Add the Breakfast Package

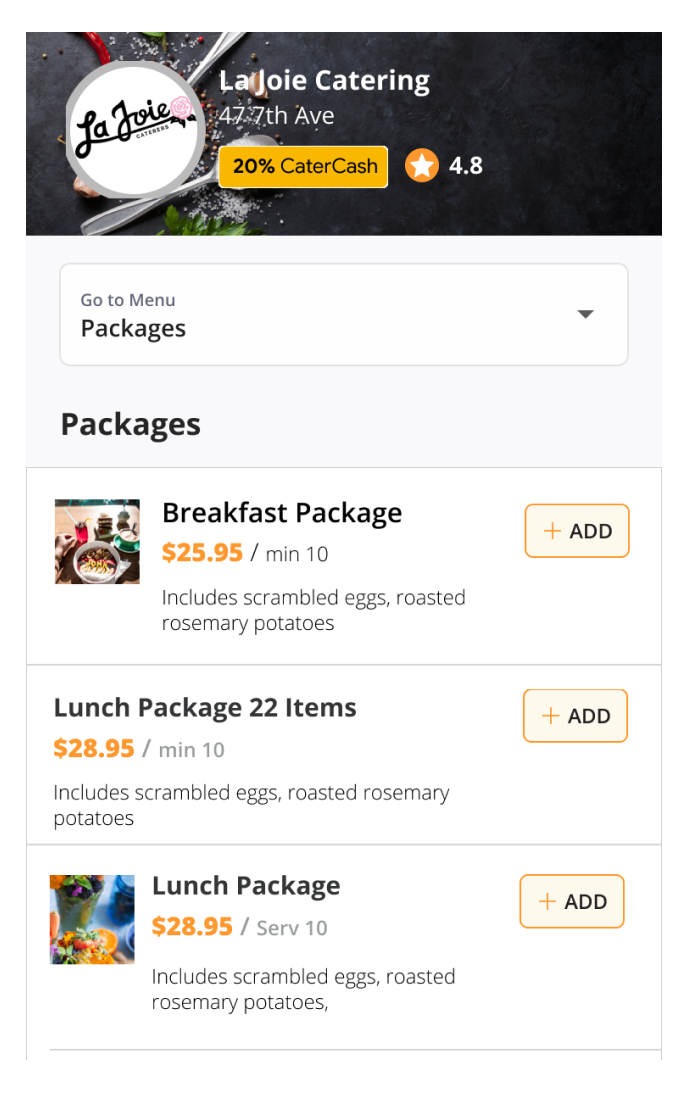pyautogui.click(x=577, y=531)
